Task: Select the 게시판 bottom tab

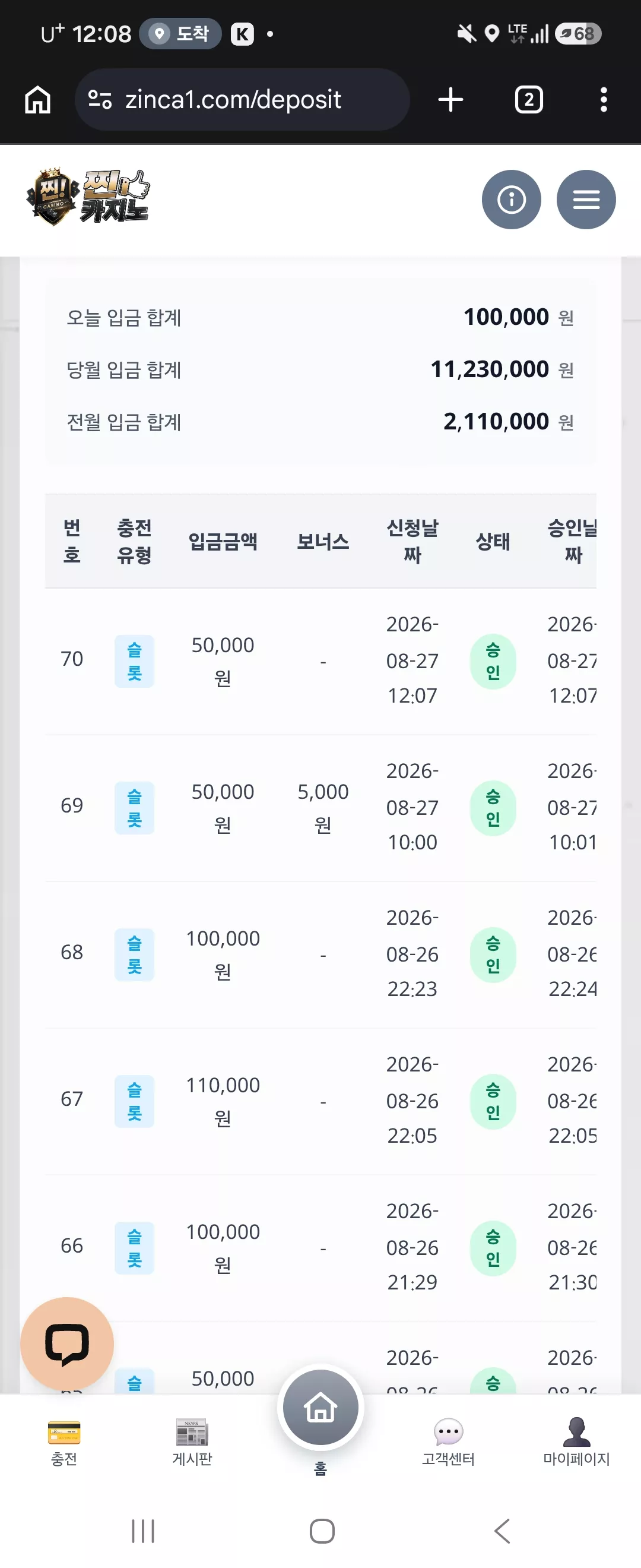Action: coord(192,1441)
